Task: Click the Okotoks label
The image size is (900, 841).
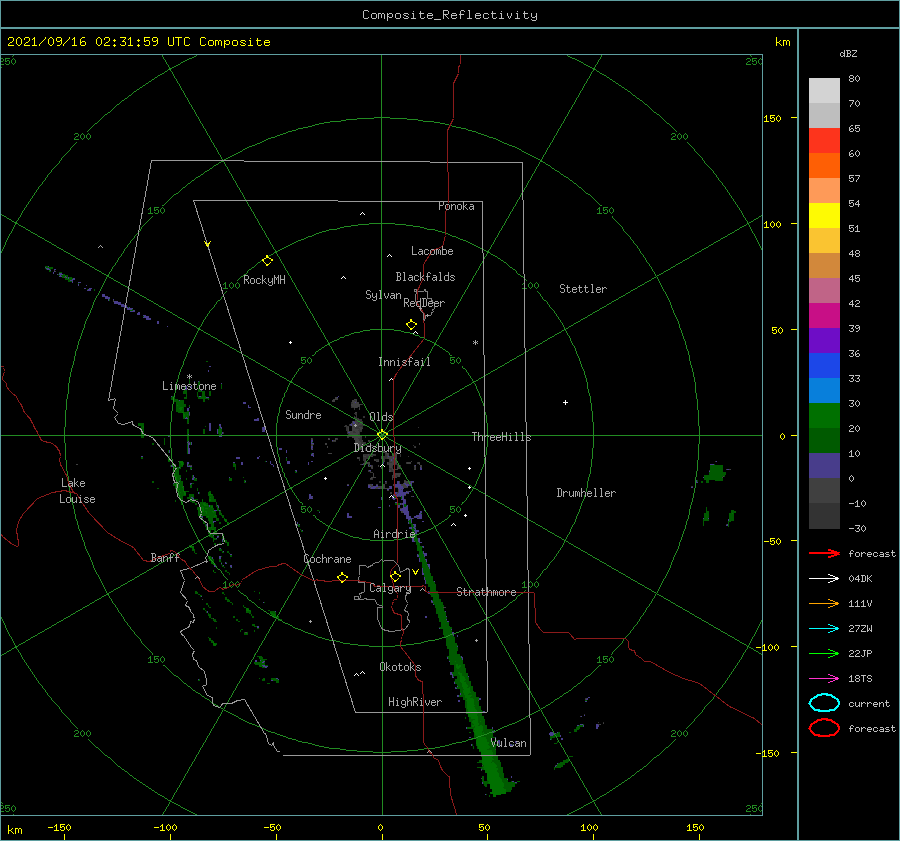Action: click(400, 667)
